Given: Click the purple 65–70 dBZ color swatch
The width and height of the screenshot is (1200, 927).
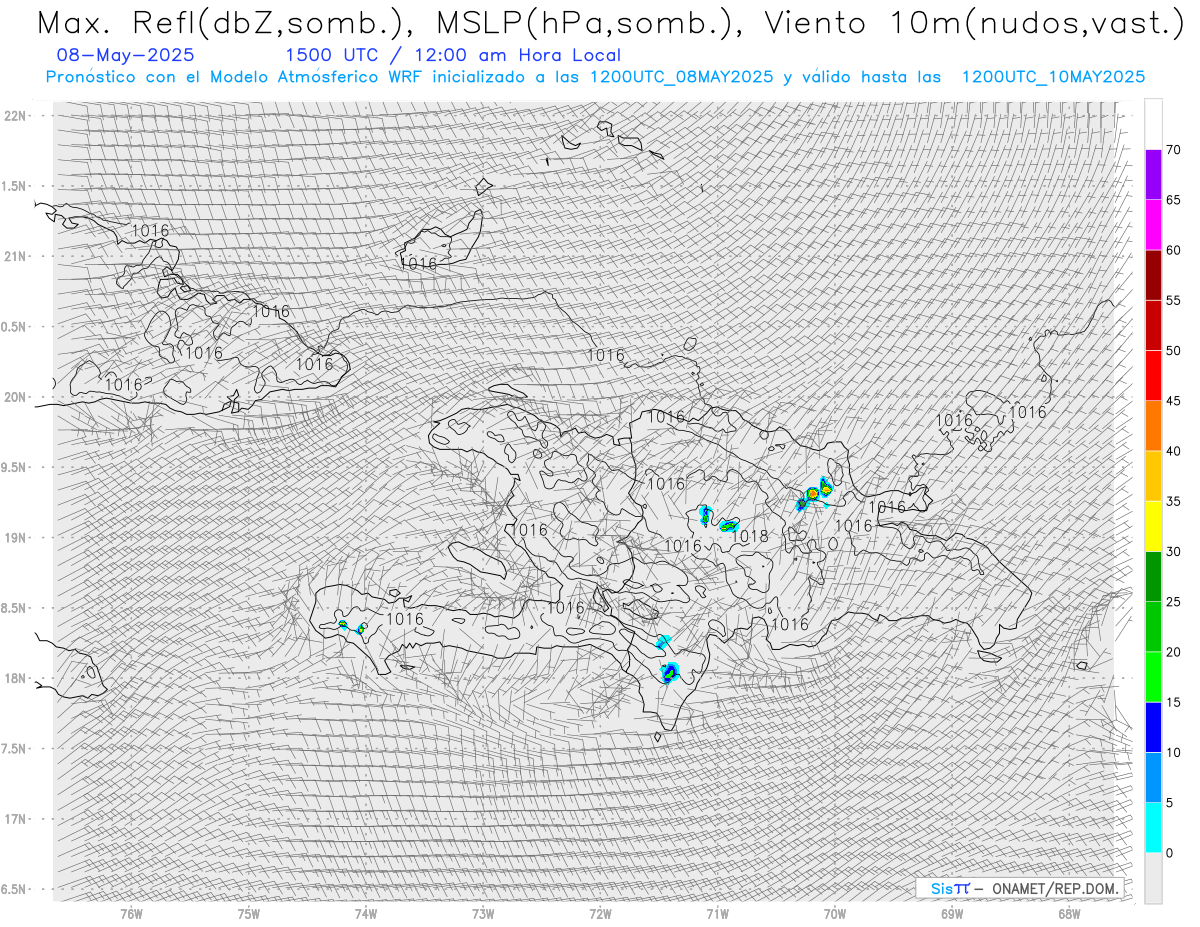Looking at the screenshot, I should coord(1153,175).
